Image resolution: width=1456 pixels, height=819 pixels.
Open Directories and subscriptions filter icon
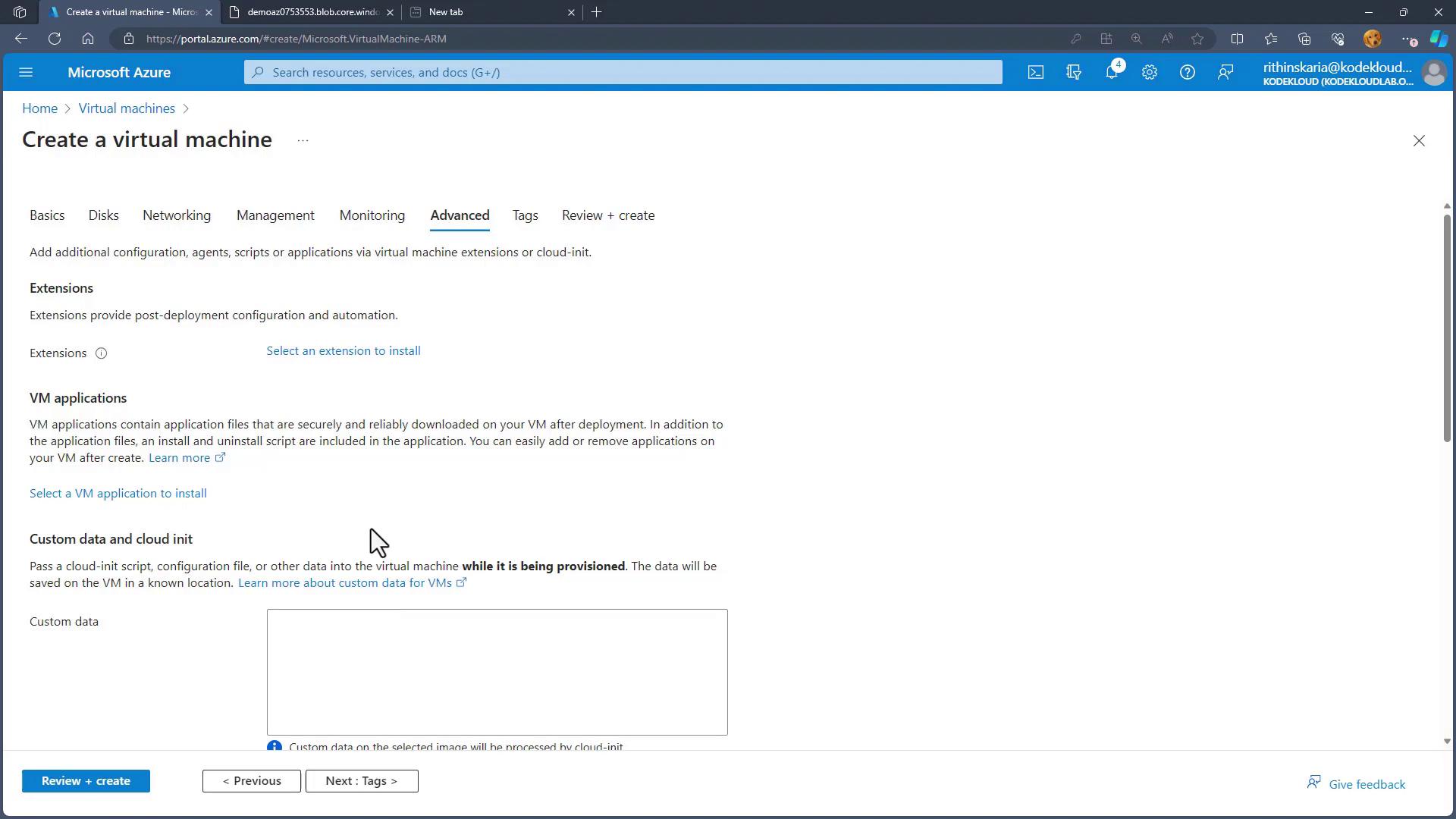pyautogui.click(x=1073, y=72)
